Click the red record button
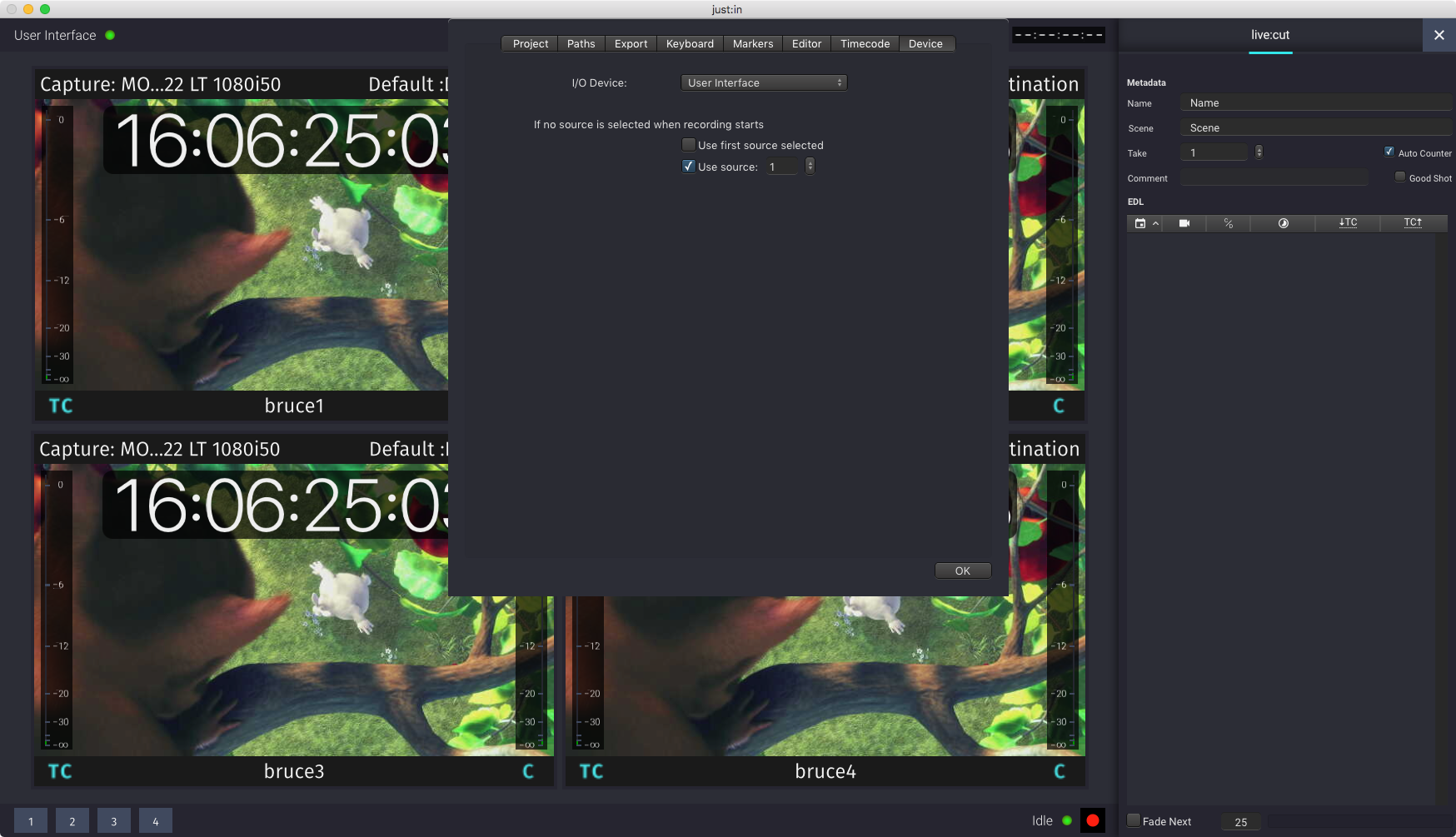 point(1093,820)
